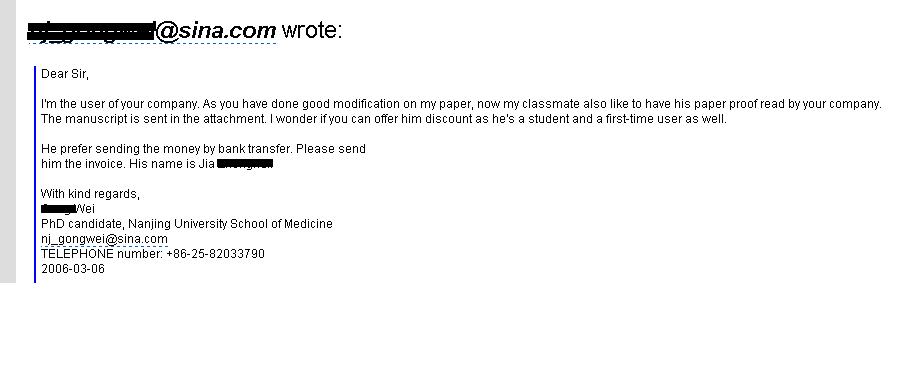Click the blacked-out name before "Wei"

click(58, 209)
